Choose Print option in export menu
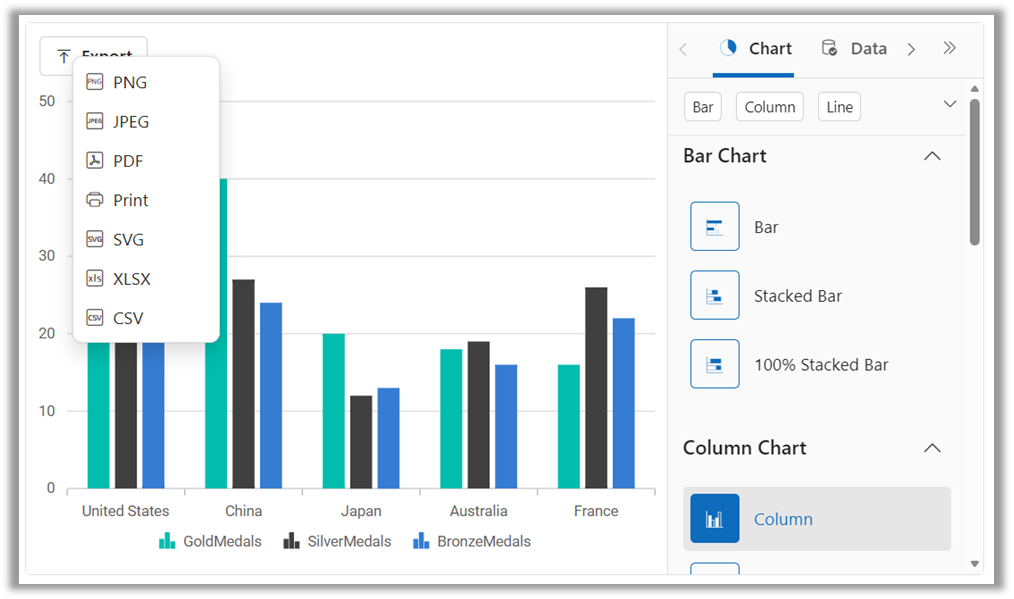 pos(146,201)
